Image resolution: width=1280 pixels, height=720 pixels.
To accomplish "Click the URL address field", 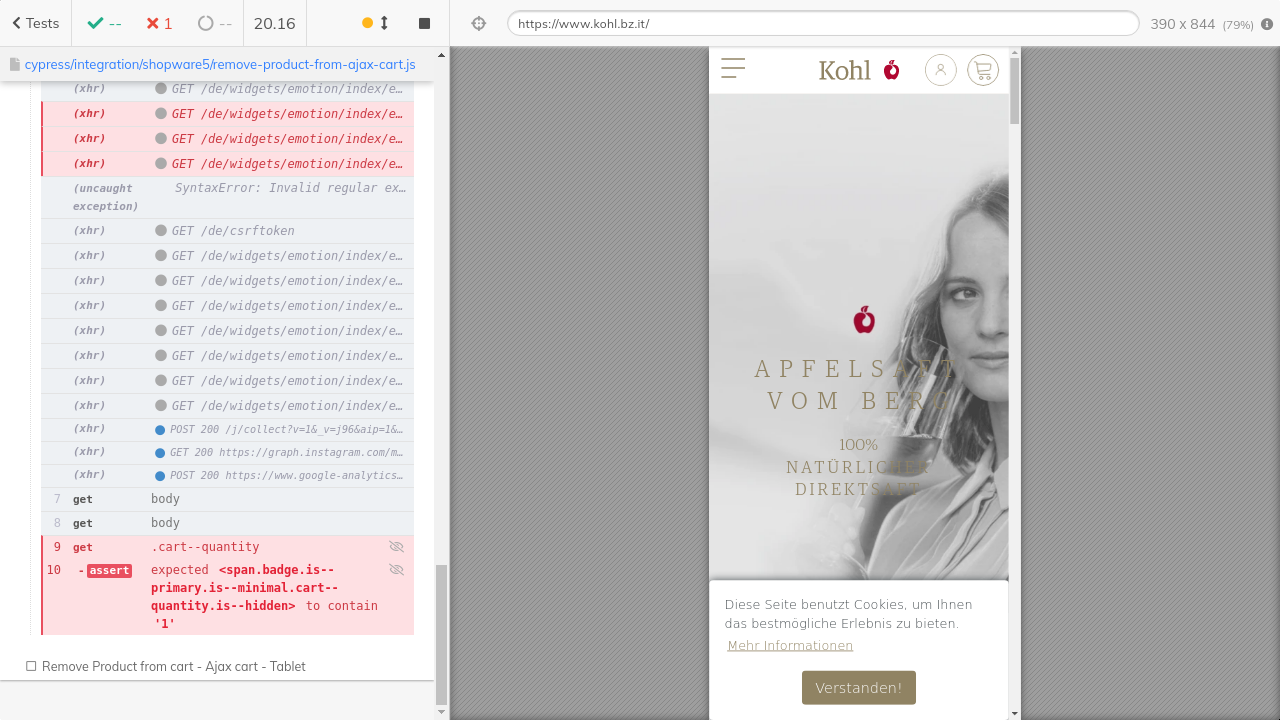I will 822,23.
